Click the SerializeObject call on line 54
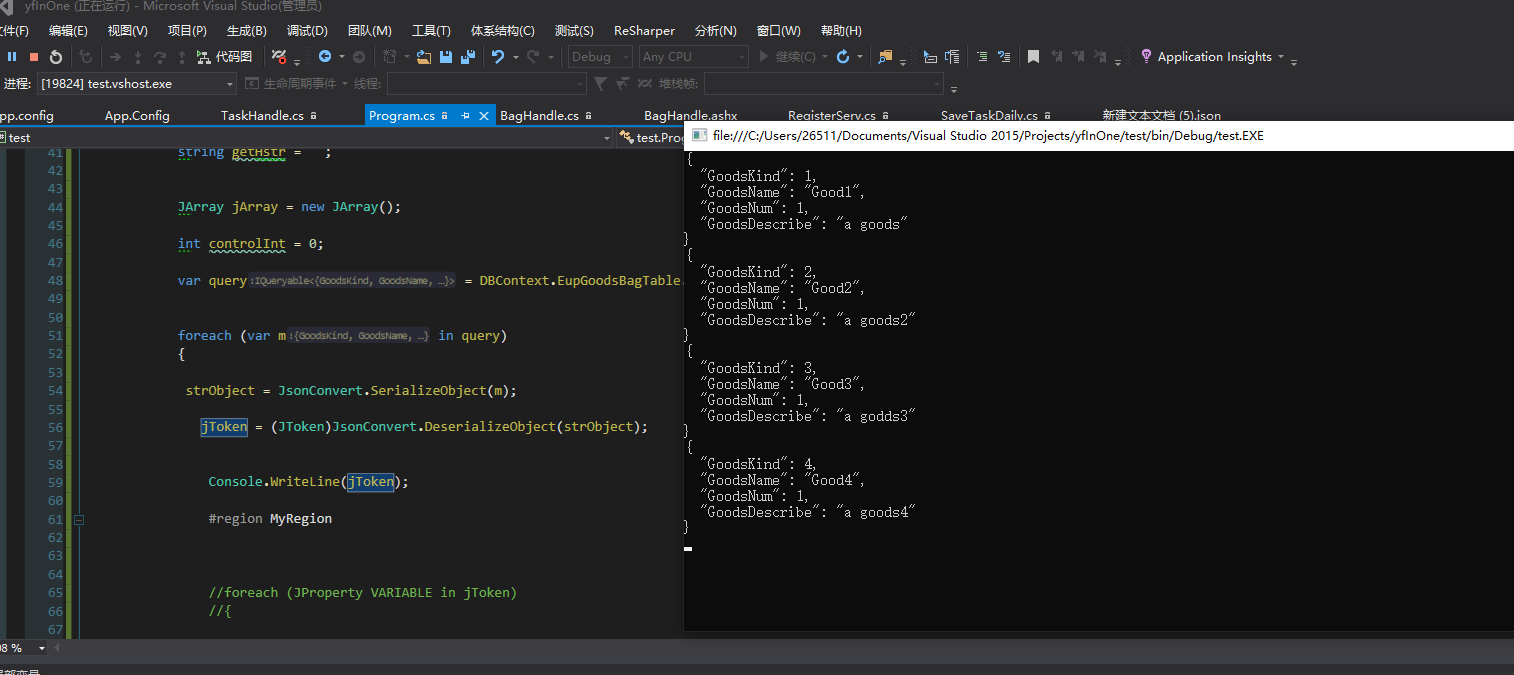The height and width of the screenshot is (675, 1514). 428,390
